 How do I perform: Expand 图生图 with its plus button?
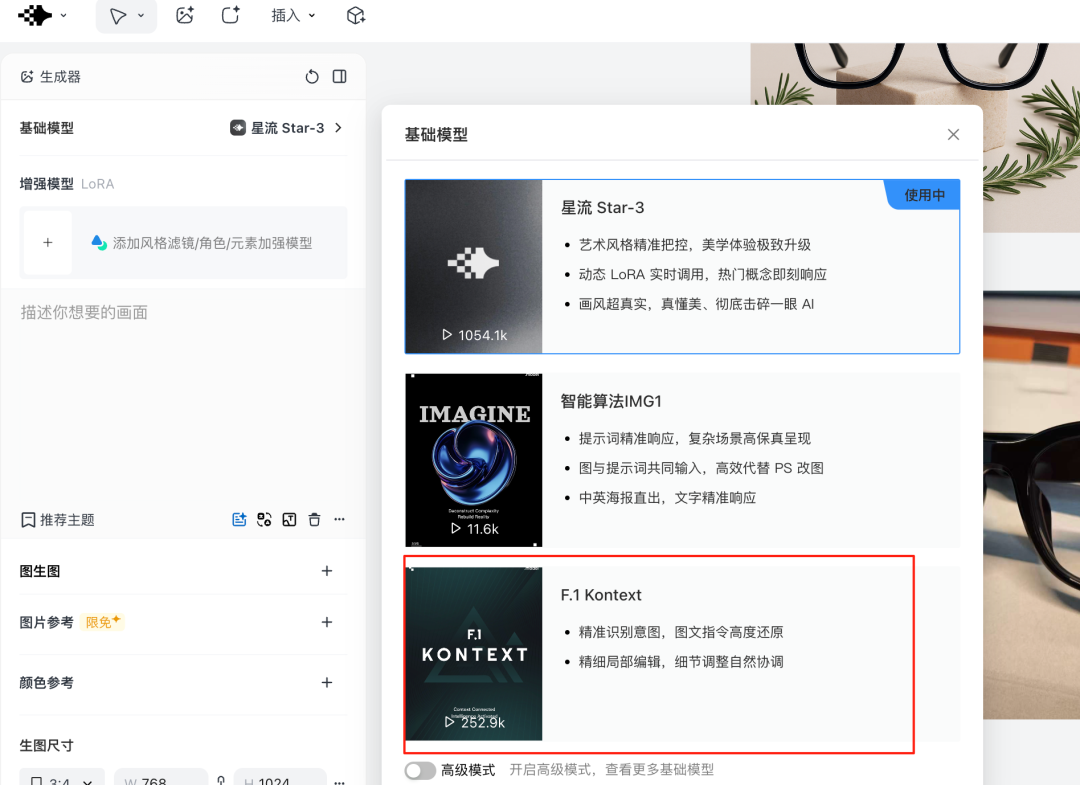pyautogui.click(x=327, y=571)
